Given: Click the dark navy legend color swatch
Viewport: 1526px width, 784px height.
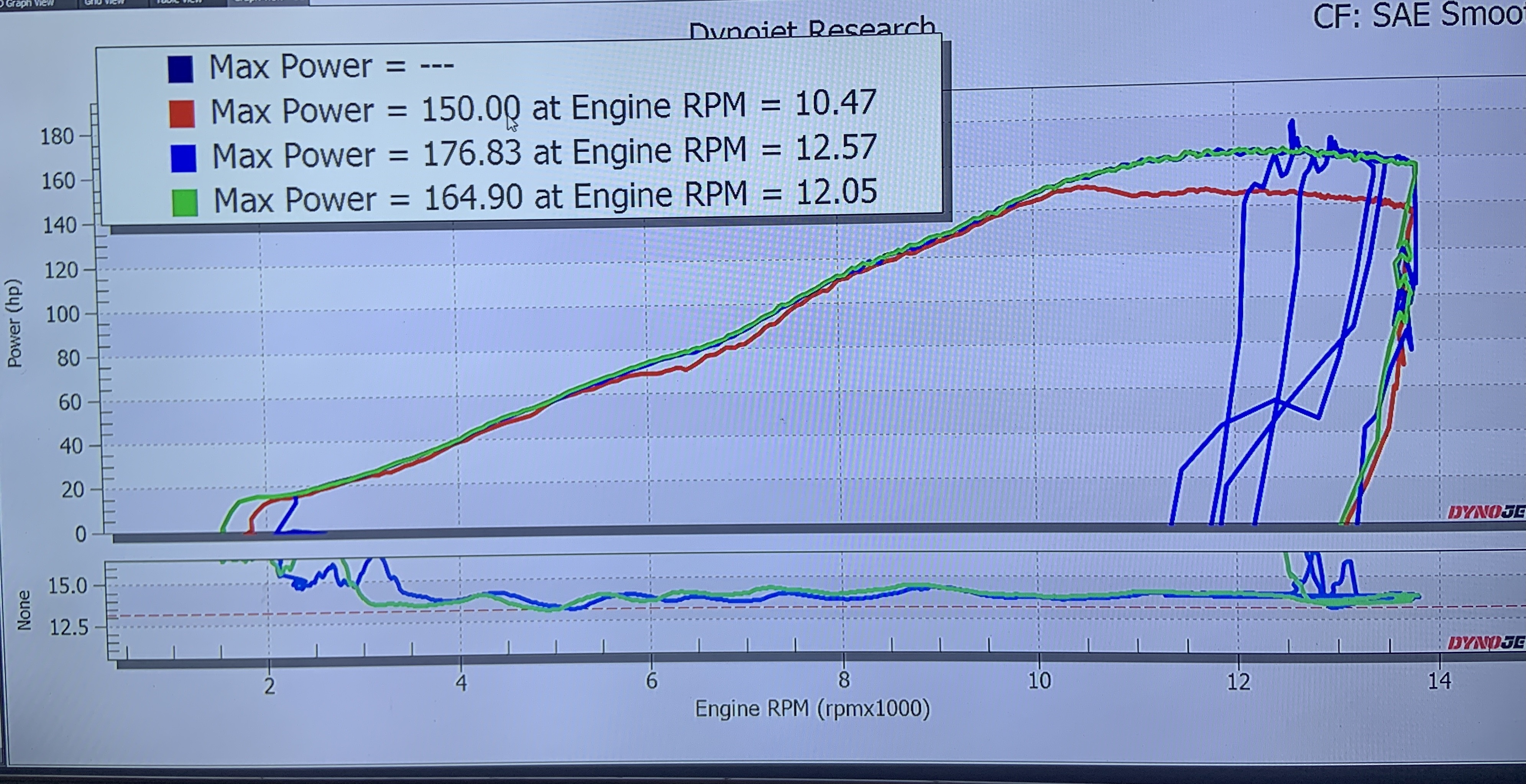Looking at the screenshot, I should [180, 69].
